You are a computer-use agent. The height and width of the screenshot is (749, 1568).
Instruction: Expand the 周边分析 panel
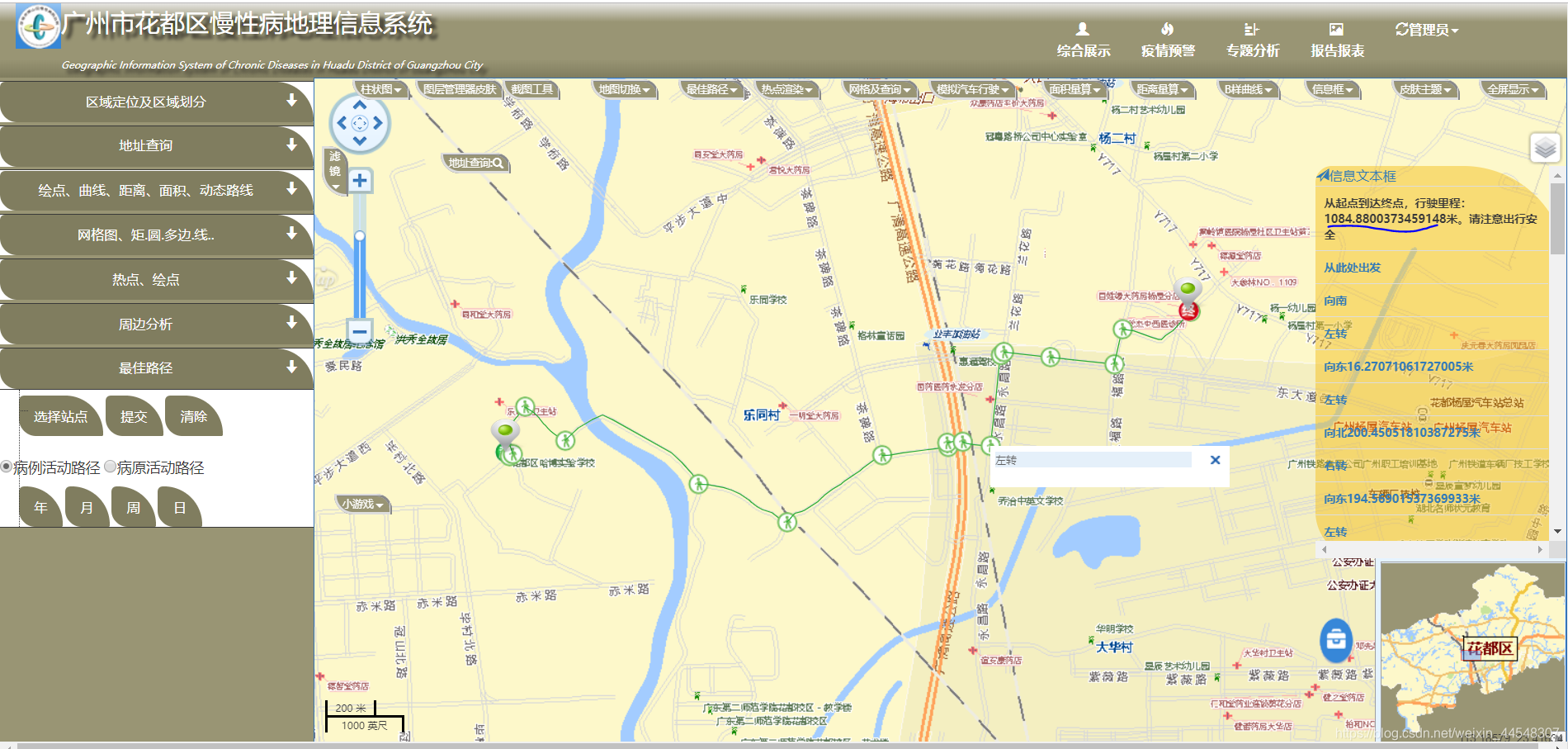tap(156, 324)
